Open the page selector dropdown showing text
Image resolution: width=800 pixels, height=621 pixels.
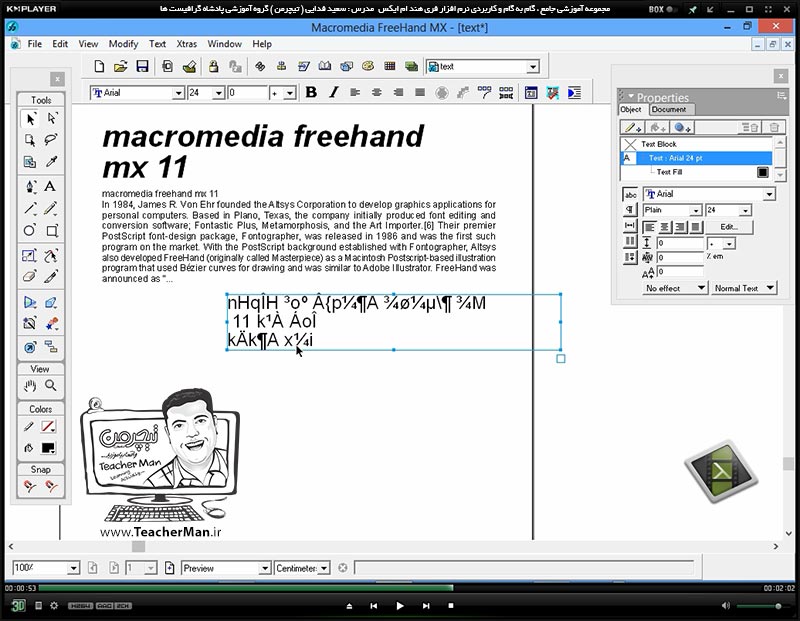[533, 67]
